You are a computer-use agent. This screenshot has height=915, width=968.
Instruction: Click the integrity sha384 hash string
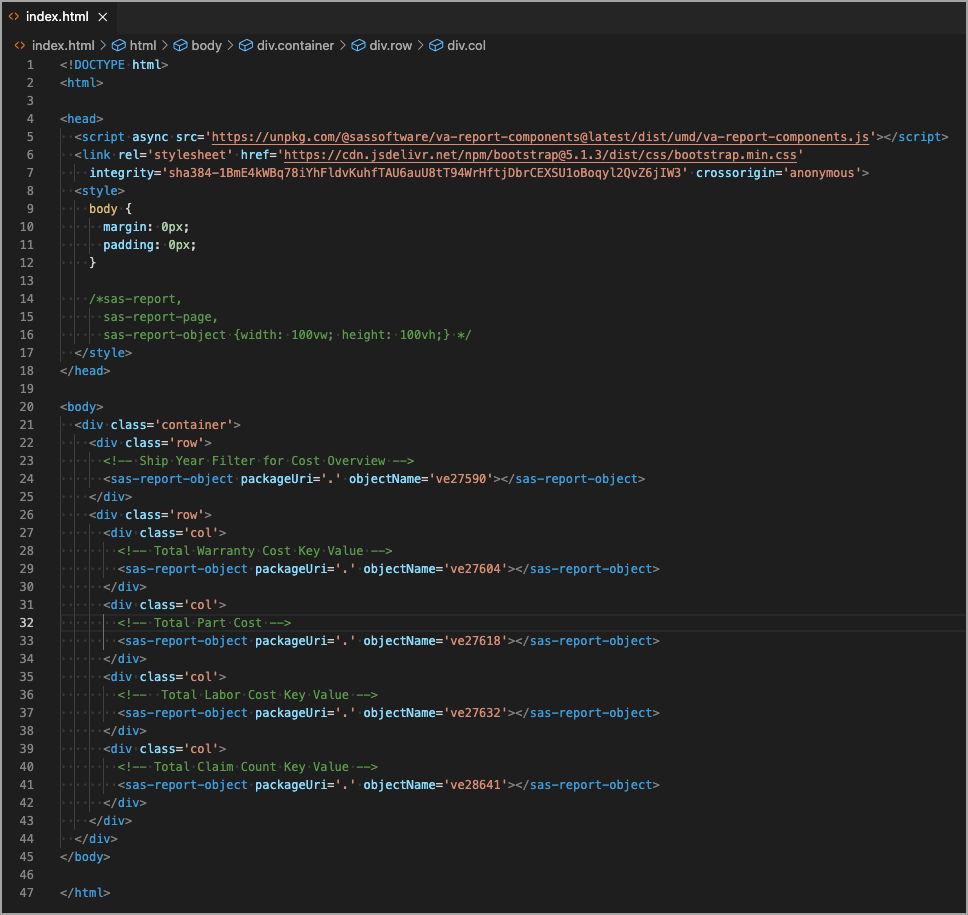tap(426, 173)
